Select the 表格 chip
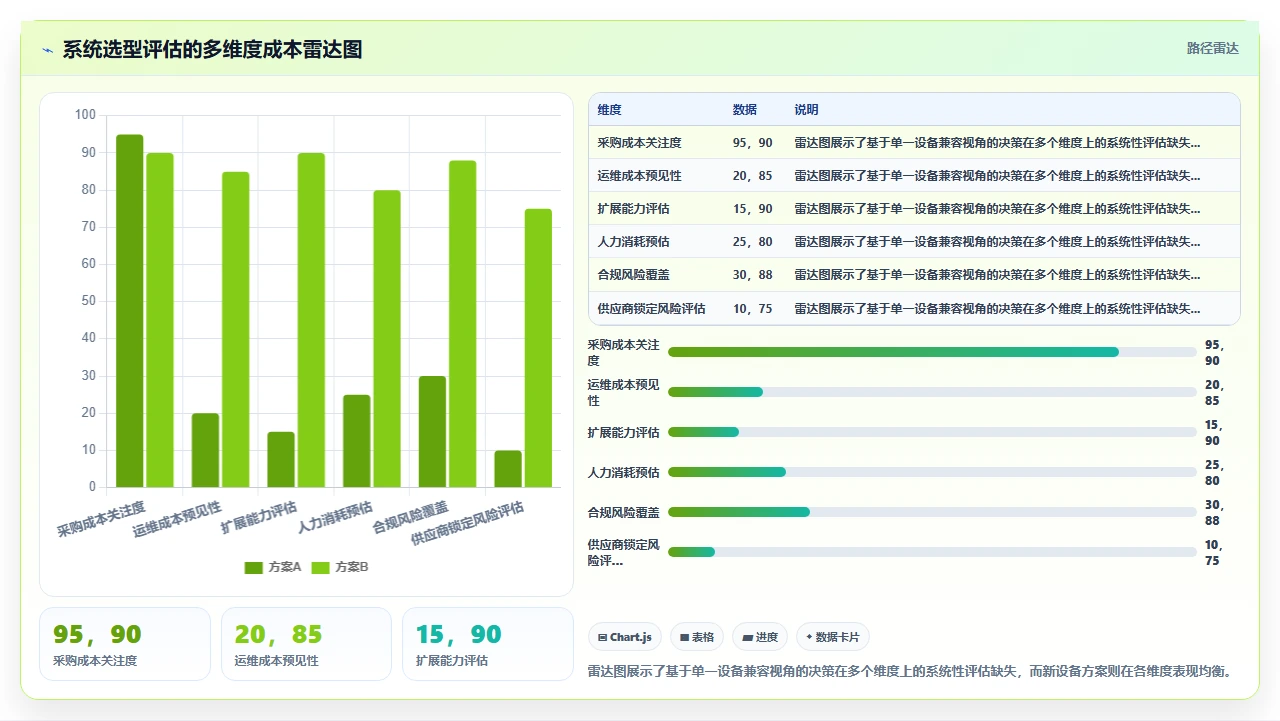The height and width of the screenshot is (721, 1280). pos(697,637)
